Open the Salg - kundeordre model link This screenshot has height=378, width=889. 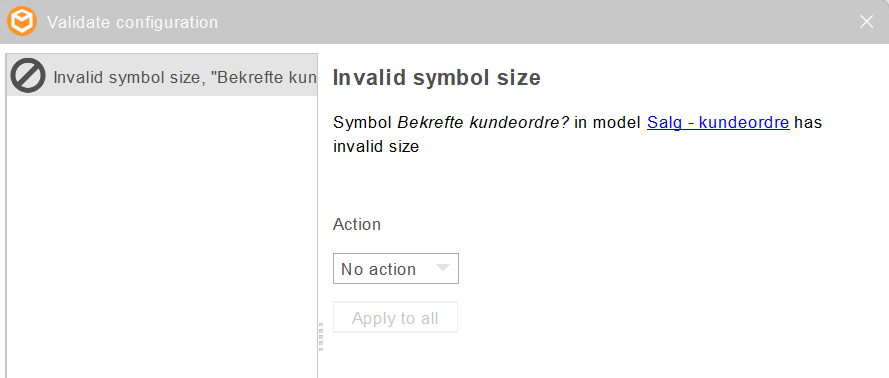718,122
